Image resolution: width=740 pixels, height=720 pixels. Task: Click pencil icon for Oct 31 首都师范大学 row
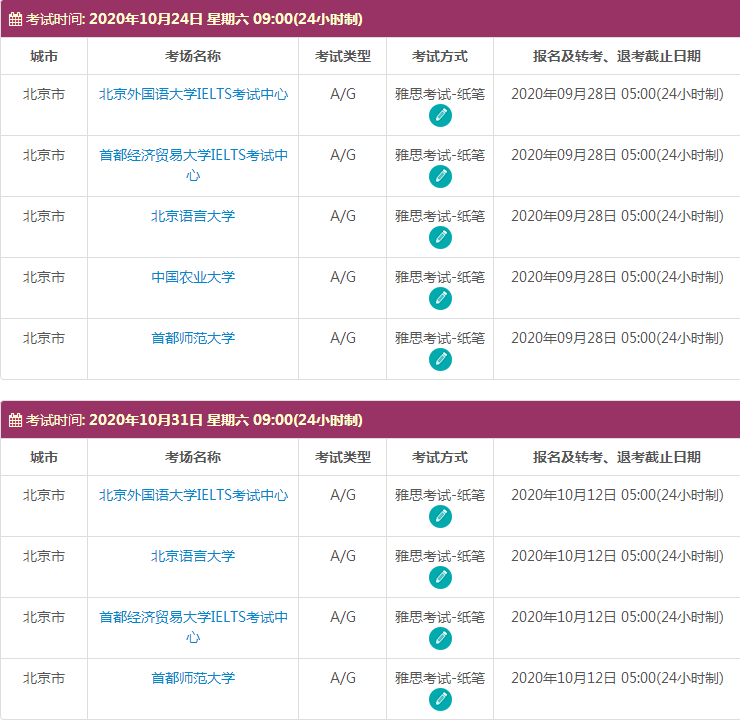coord(440,699)
